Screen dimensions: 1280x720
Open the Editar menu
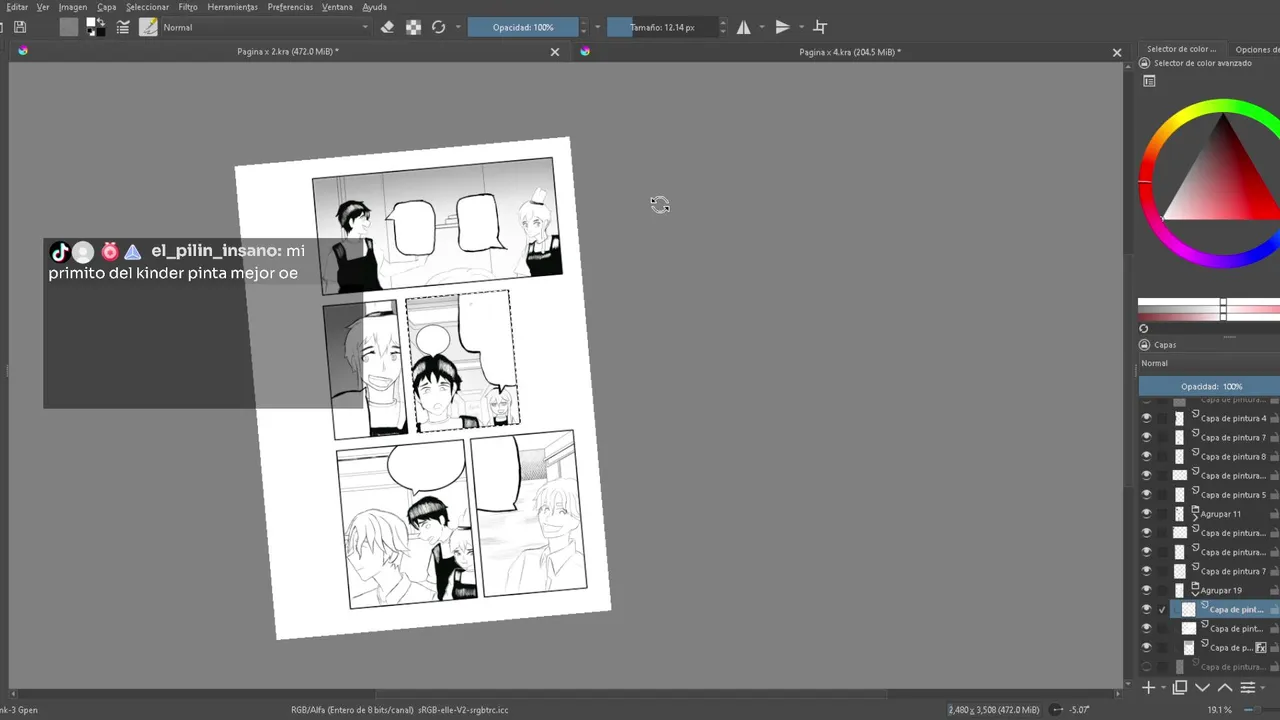click(x=17, y=7)
